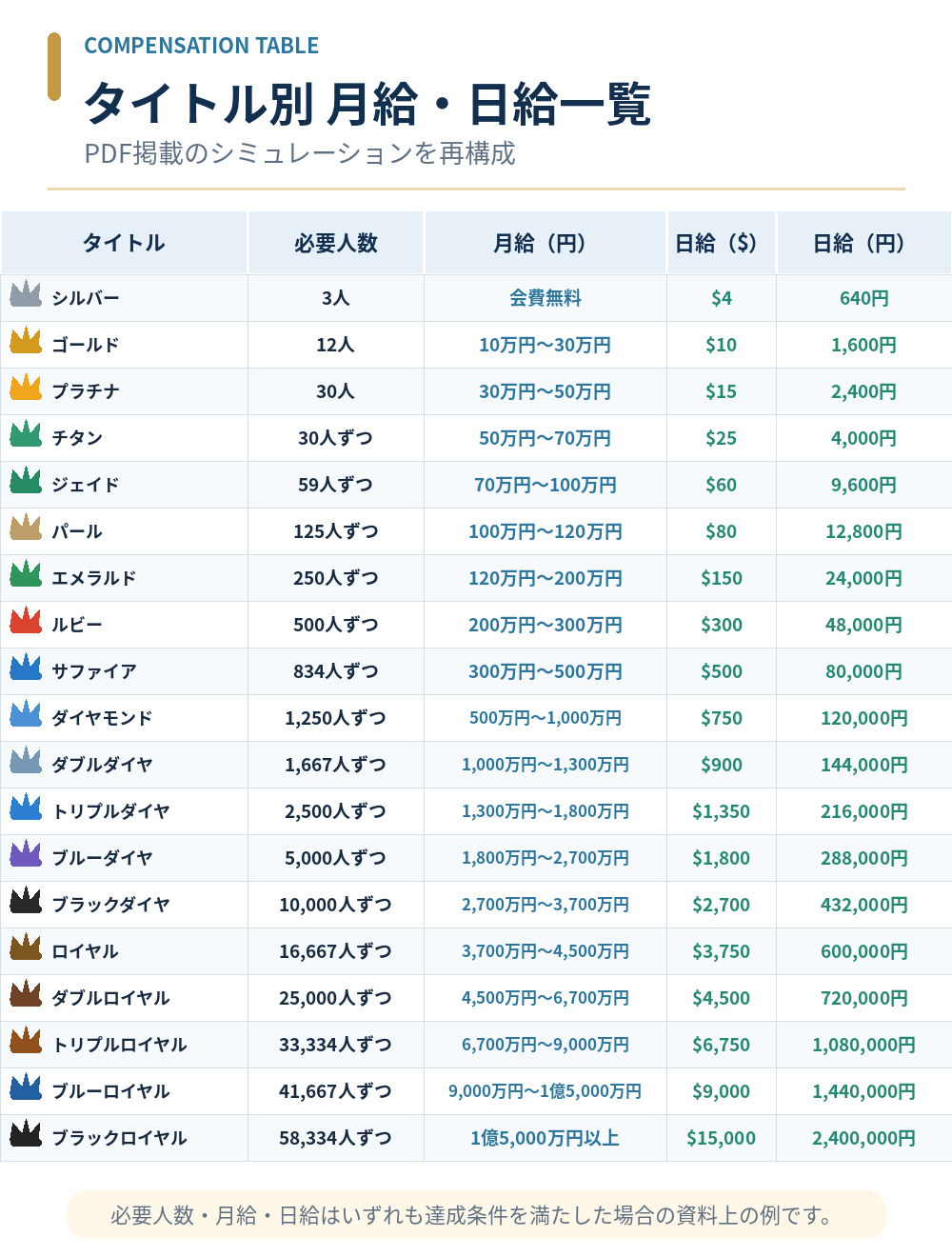Select the green crown icon beside チタン
The image size is (952, 1257).
coord(26,434)
